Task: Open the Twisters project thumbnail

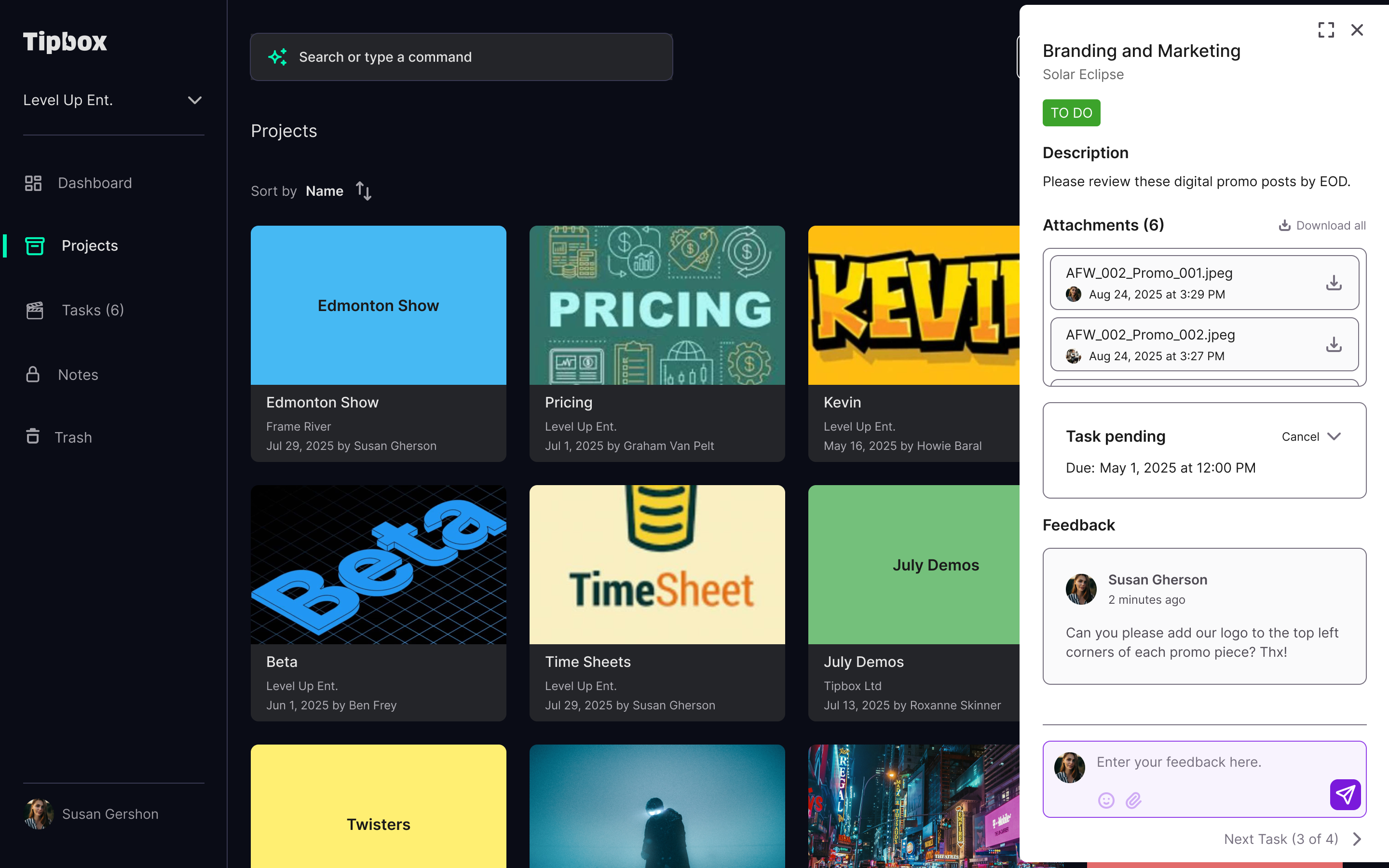Action: pyautogui.click(x=378, y=806)
